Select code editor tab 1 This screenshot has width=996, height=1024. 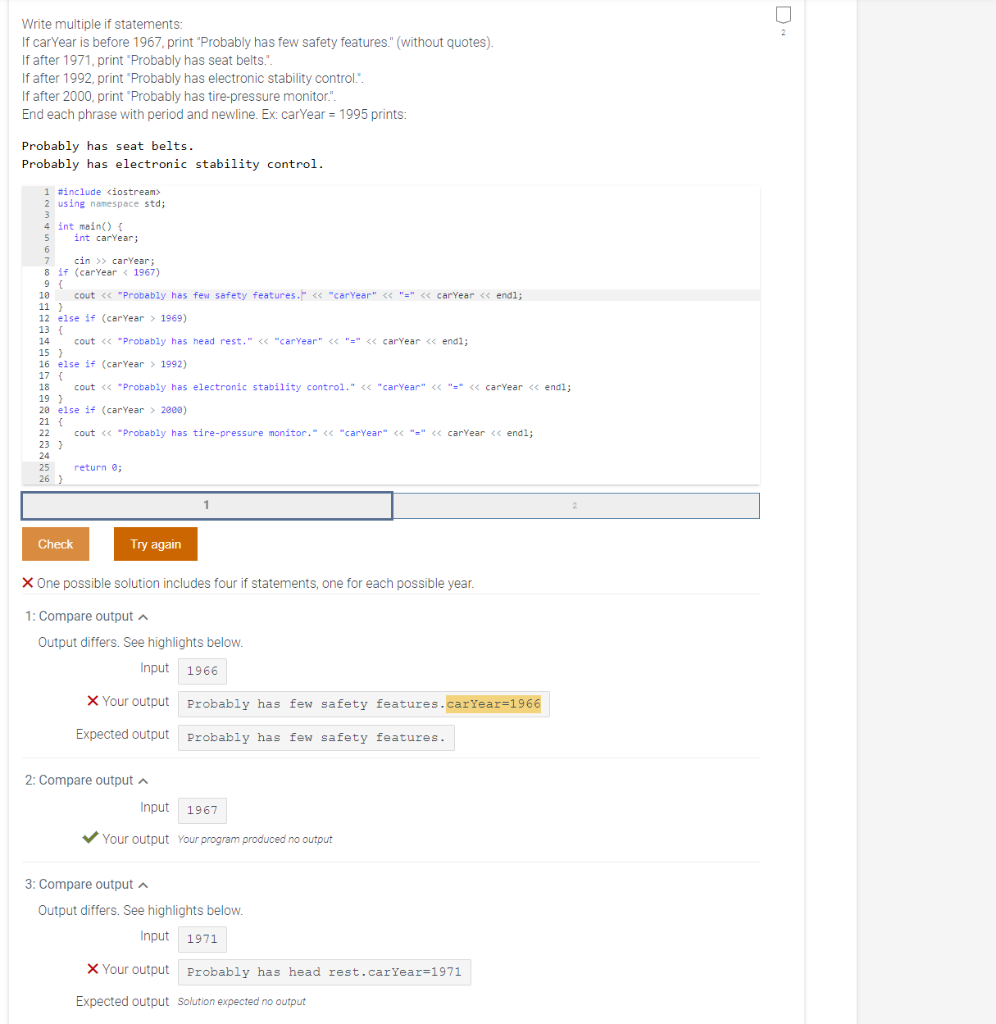206,505
